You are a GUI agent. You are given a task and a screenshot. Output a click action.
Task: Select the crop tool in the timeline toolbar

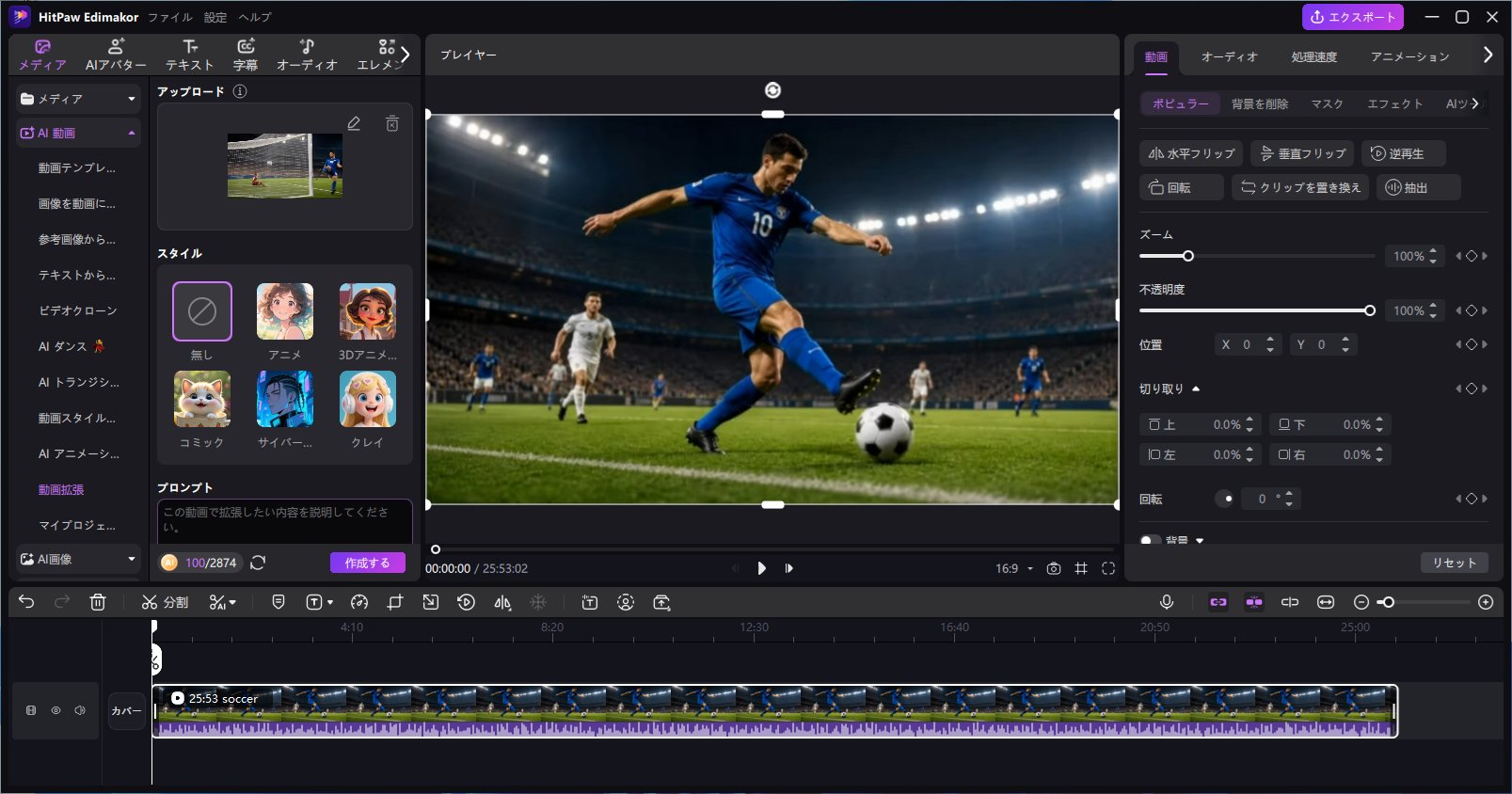click(395, 602)
